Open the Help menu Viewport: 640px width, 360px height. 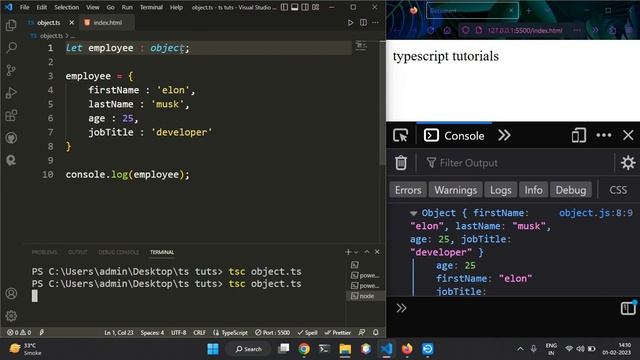[x=176, y=7]
